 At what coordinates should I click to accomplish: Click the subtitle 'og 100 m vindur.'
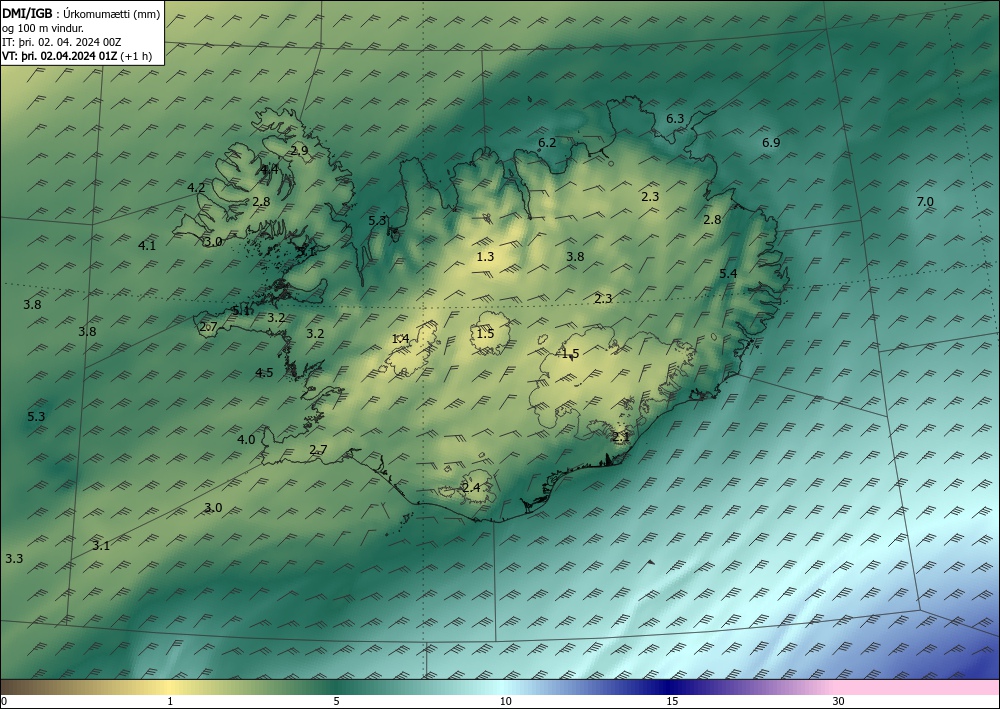[x=43, y=28]
